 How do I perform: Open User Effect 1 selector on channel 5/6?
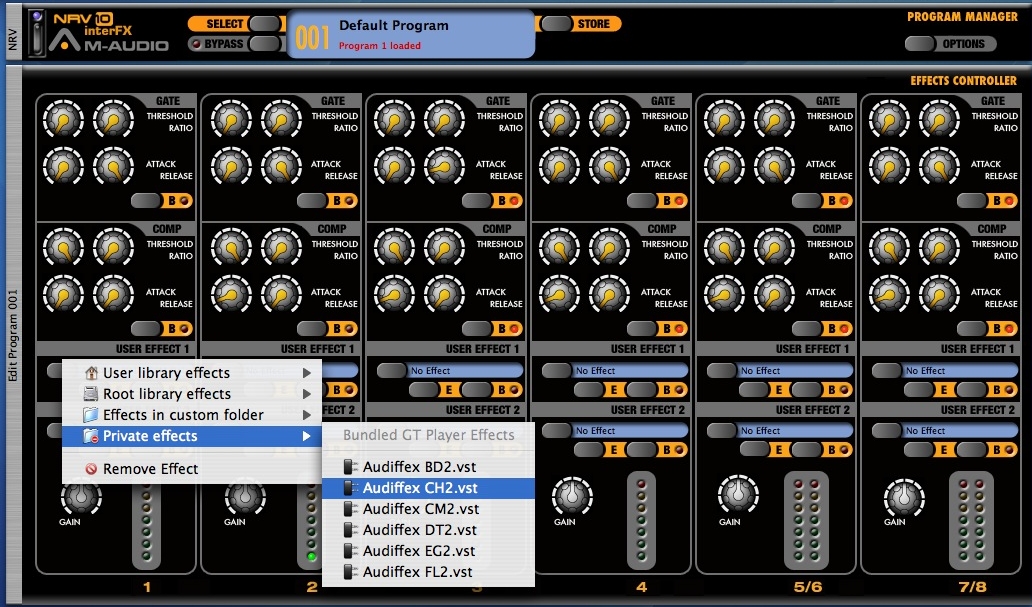(x=795, y=371)
